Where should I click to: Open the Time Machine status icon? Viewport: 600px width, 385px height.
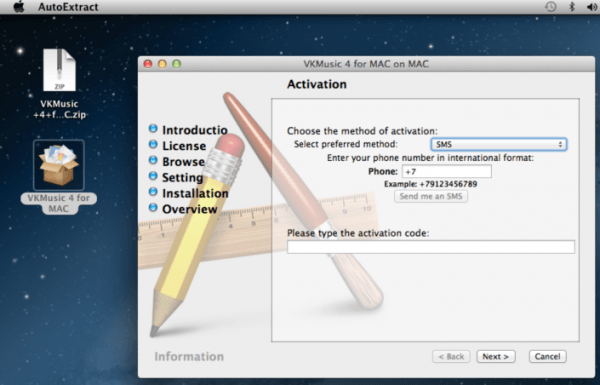(550, 7)
